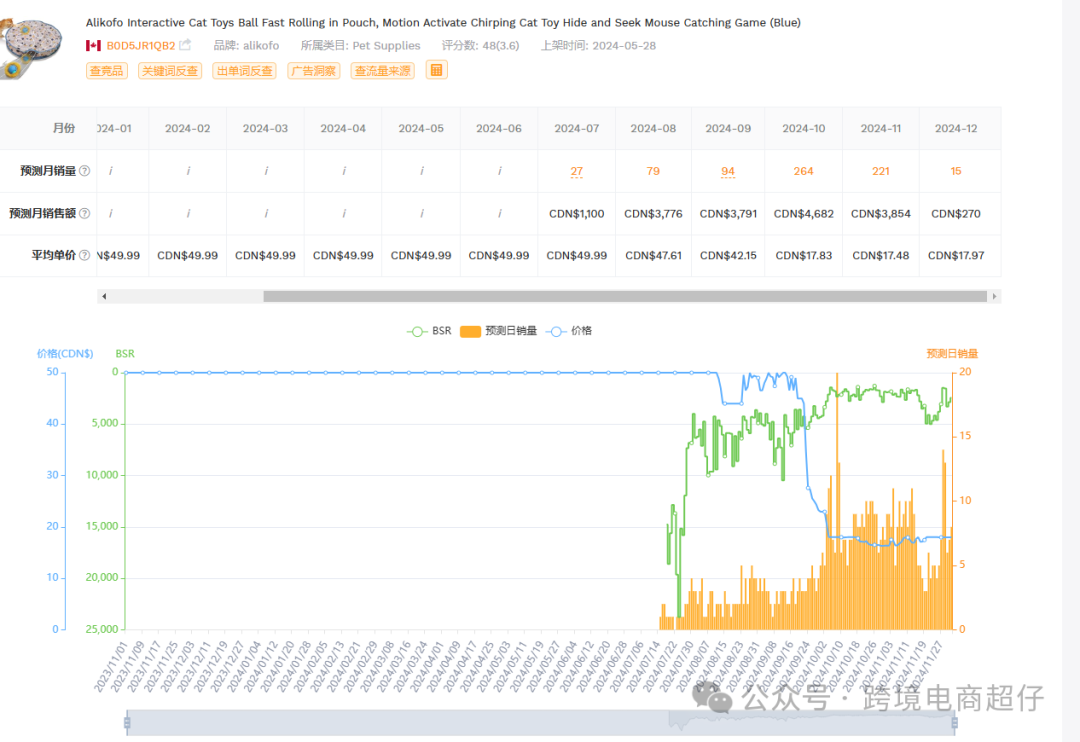
Task: Click the right arrow of the table scrollbar
Action: point(994,296)
